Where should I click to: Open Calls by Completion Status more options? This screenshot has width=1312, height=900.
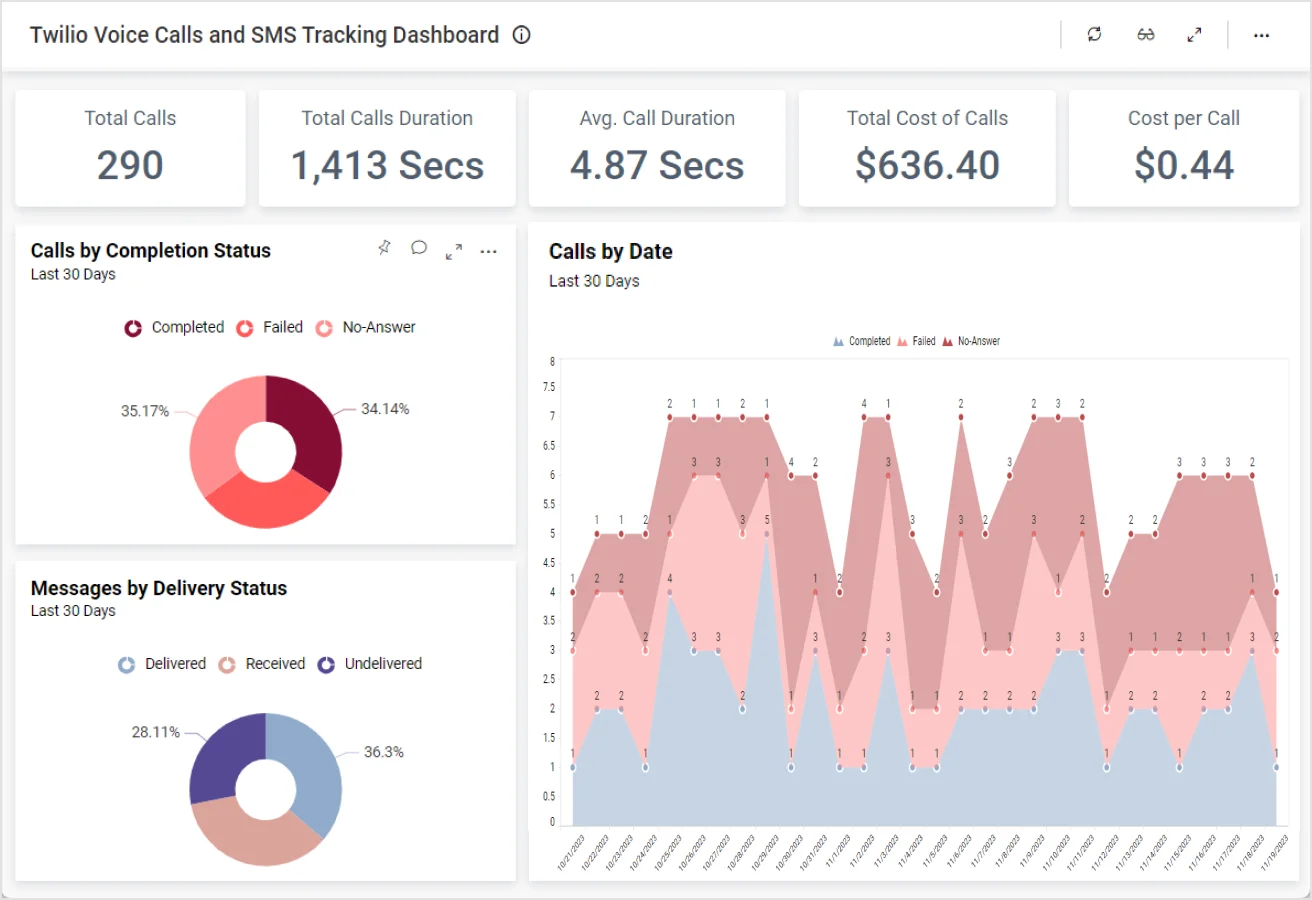488,251
